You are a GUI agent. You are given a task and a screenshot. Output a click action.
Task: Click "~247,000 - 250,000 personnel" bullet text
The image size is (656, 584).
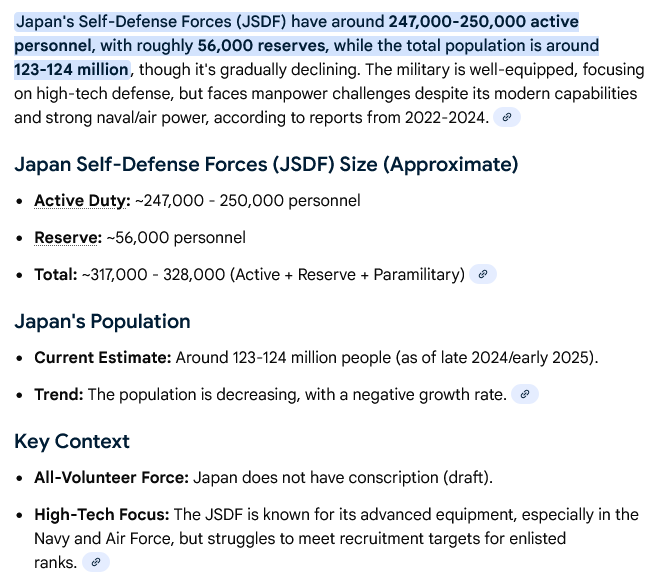coord(248,200)
